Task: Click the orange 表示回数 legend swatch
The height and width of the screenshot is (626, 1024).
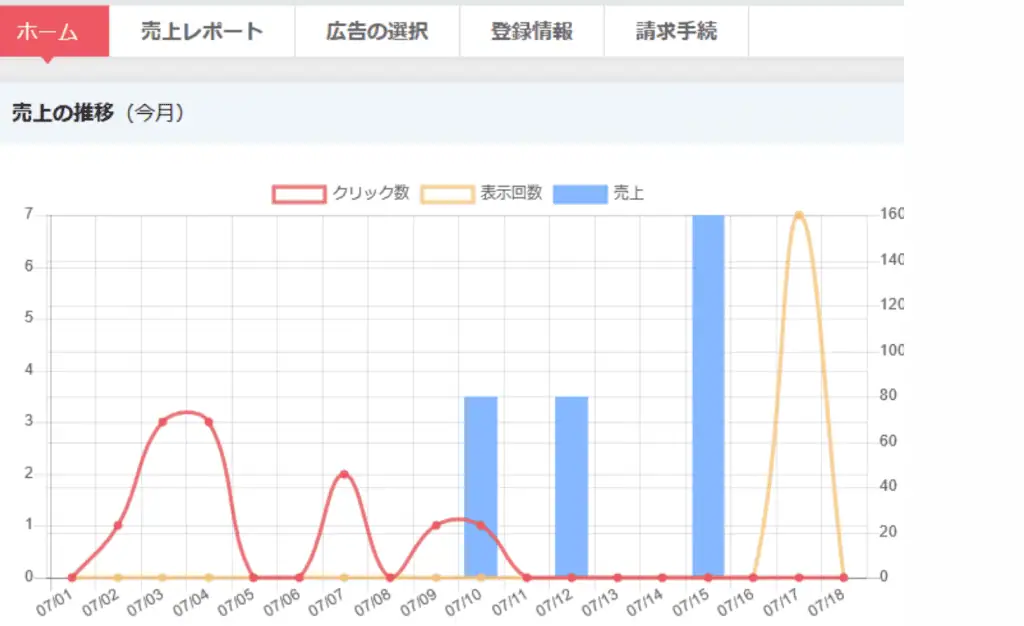Action: [x=447, y=195]
